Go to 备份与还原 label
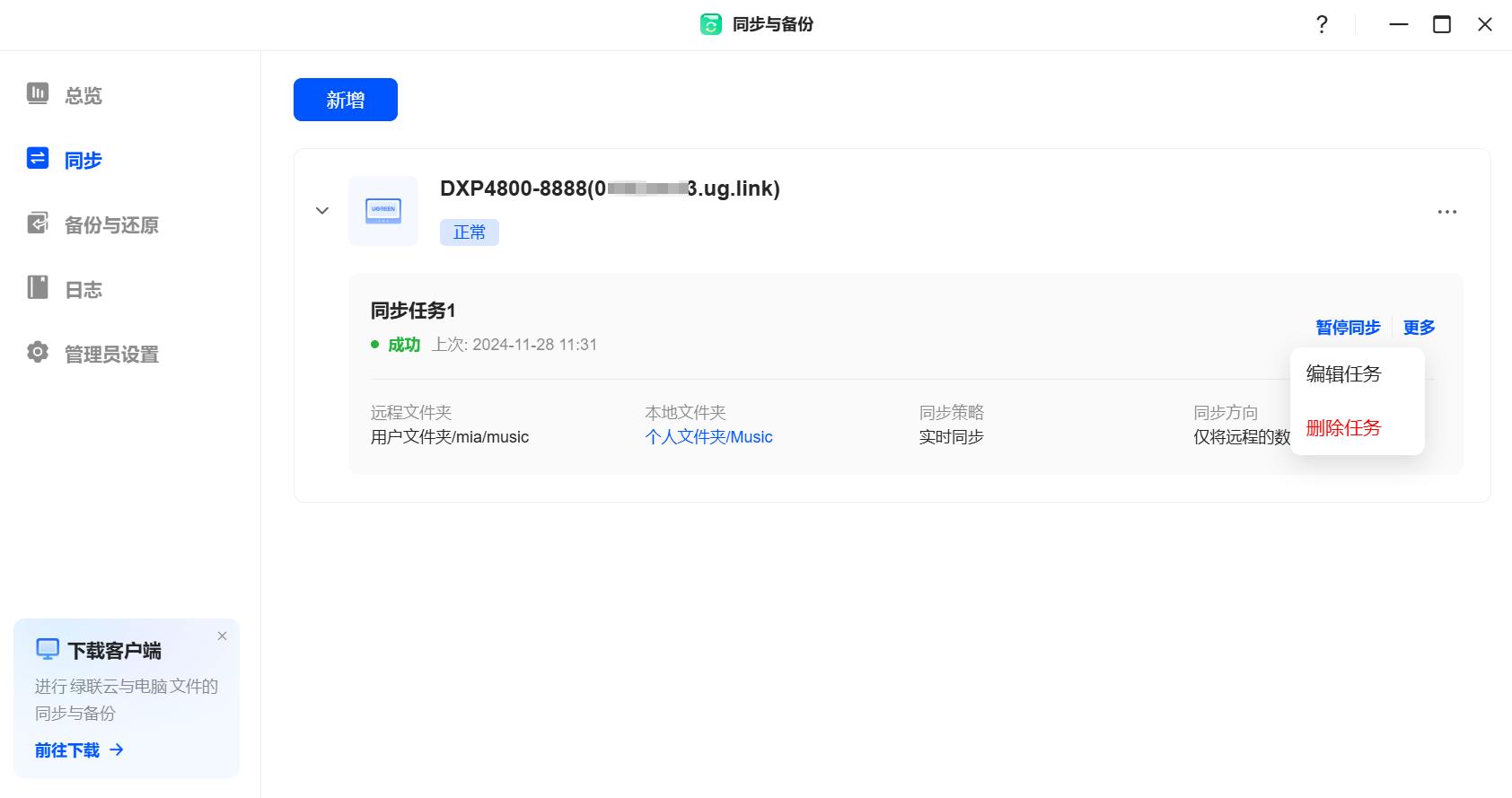The image size is (1512, 798). 112,224
